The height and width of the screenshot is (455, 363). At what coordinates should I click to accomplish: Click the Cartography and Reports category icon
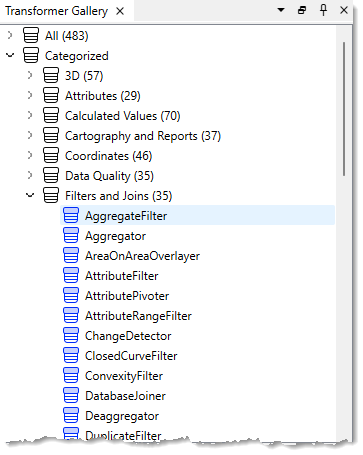pos(51,135)
